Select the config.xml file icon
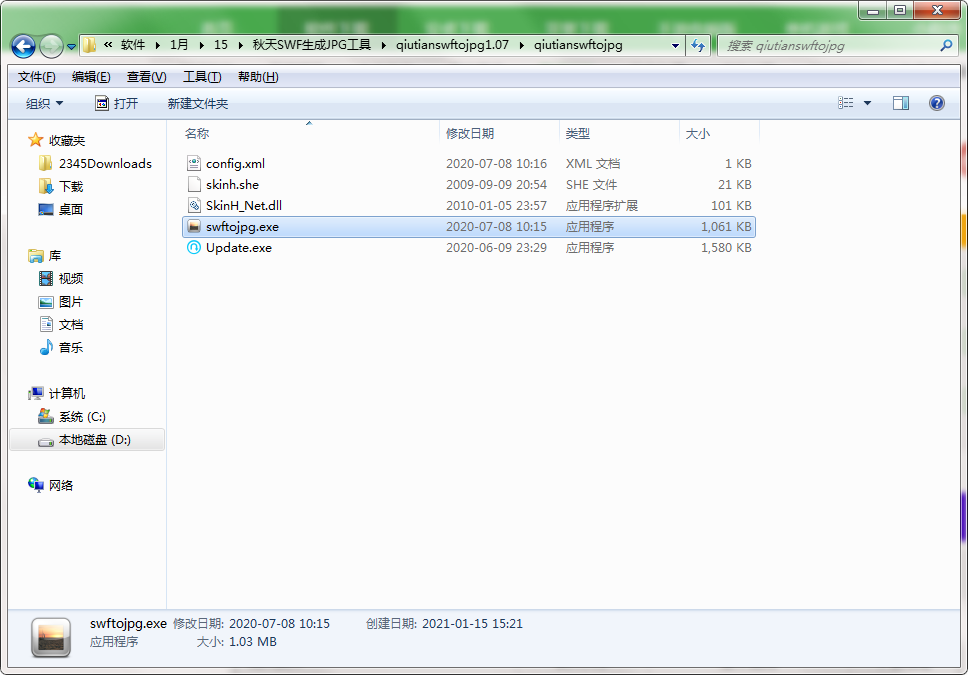 coord(194,163)
